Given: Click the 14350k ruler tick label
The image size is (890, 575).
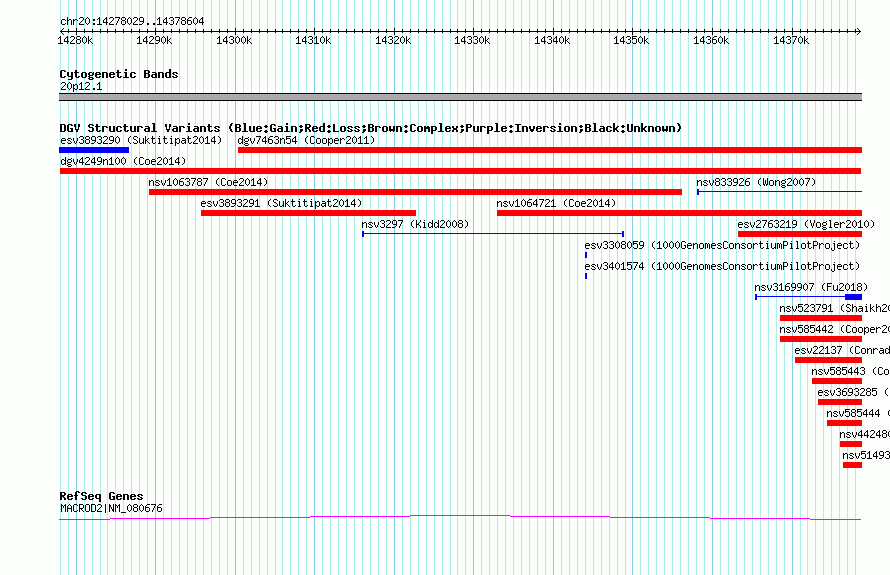Looking at the screenshot, I should coord(631,40).
